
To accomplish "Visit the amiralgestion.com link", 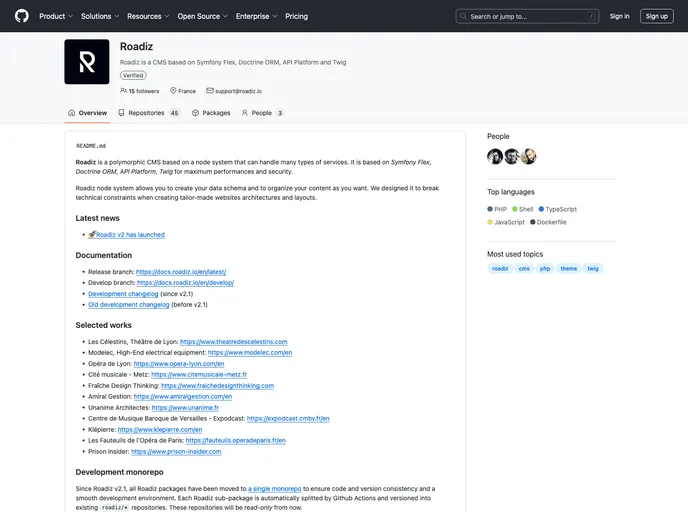I will click(x=183, y=397).
